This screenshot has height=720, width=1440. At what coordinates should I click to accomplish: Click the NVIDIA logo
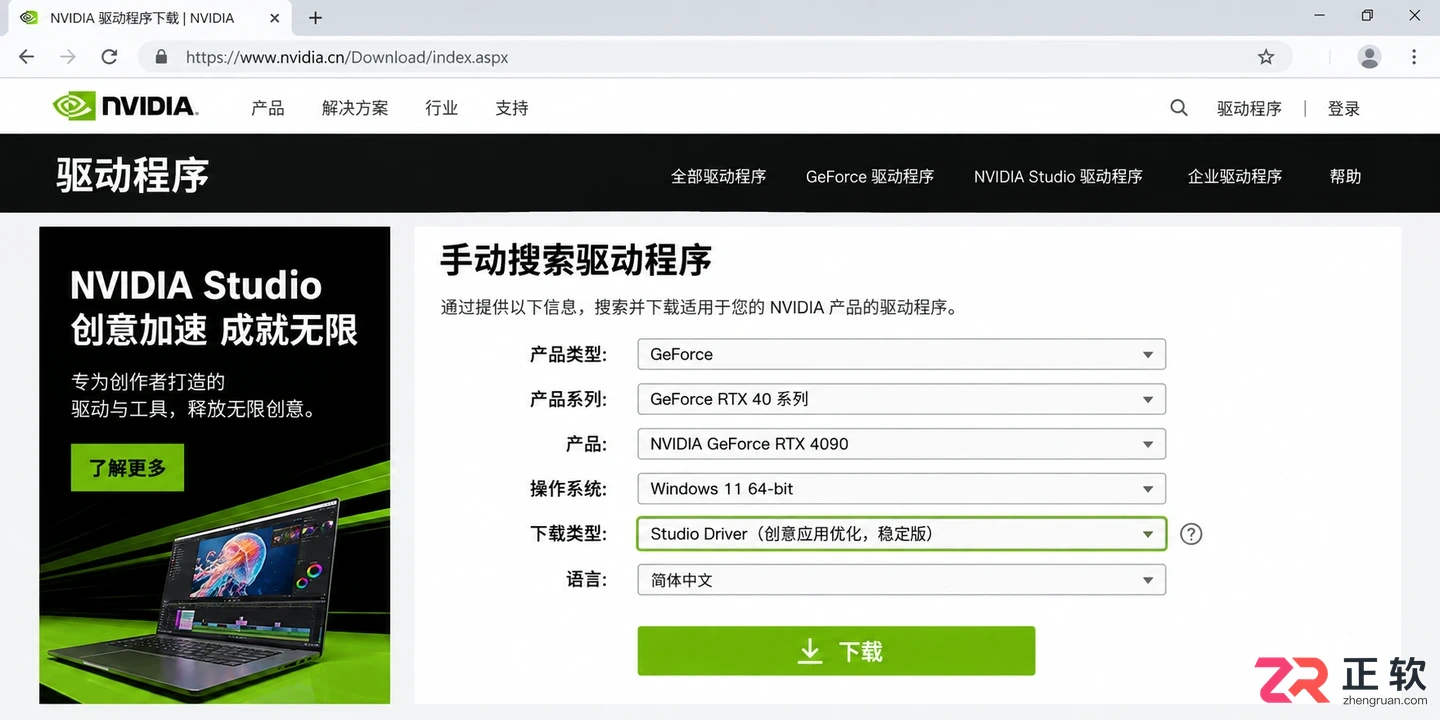tap(126, 106)
